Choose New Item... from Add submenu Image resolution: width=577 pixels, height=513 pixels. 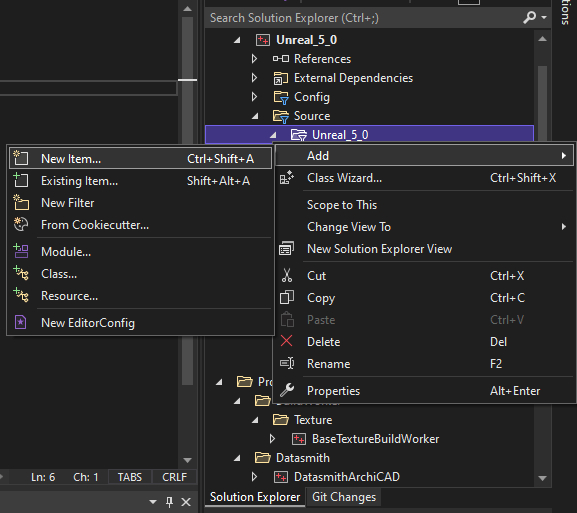point(140,159)
